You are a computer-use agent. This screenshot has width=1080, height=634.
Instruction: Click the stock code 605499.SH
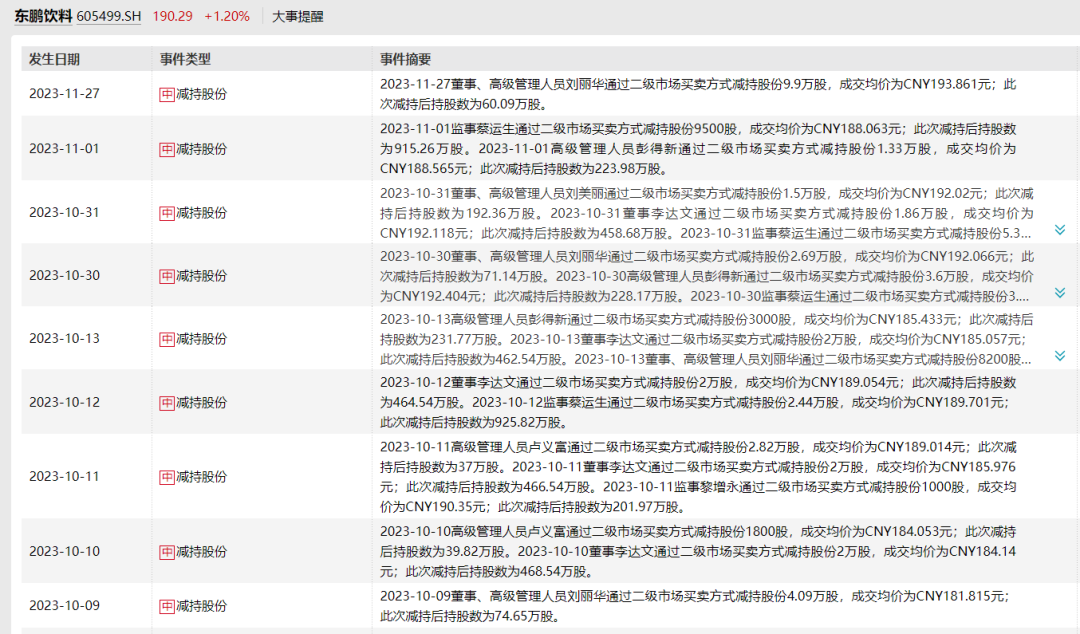point(109,16)
